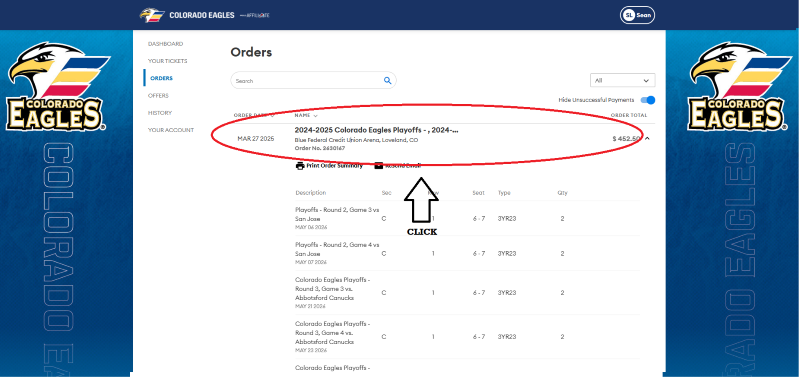Viewport: 800px width, 379px height.
Task: Click Resend Email link
Action: pos(398,166)
